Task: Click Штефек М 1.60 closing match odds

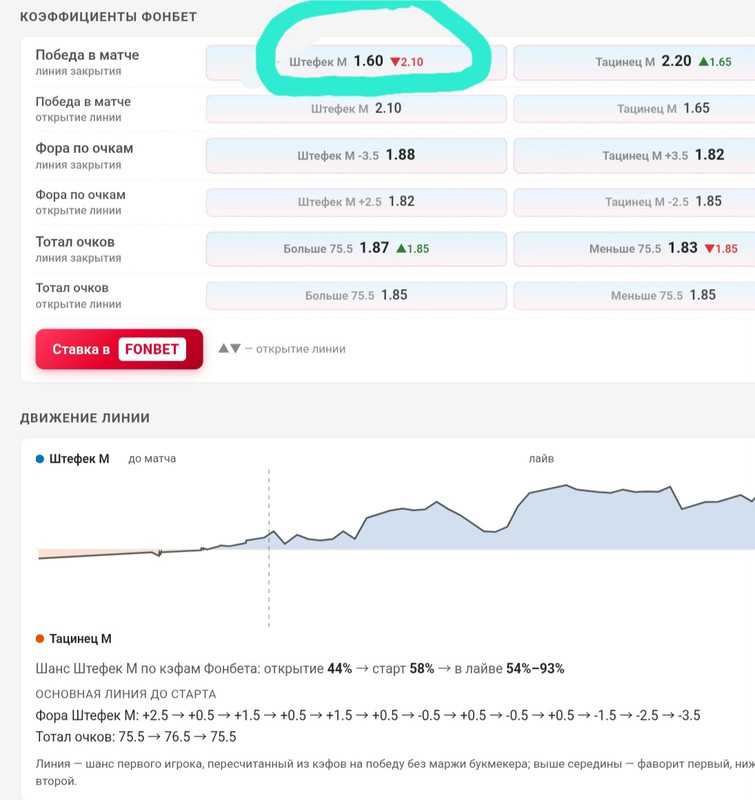Action: (356, 62)
